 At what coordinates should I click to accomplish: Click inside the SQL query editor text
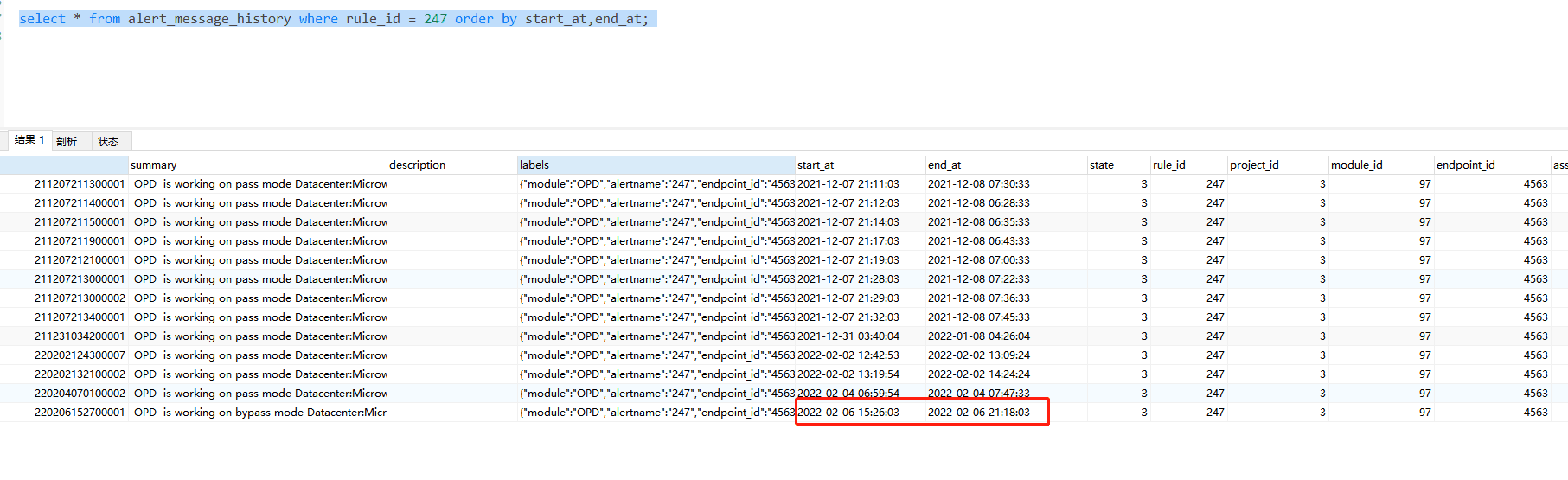click(x=333, y=19)
